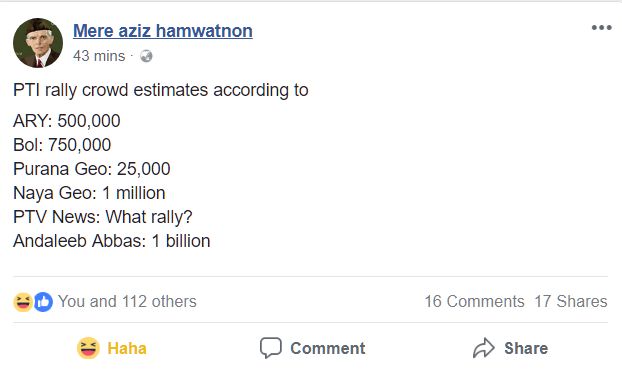Click the 'PTI rally crowd estimates' post text
Image resolution: width=622 pixels, height=371 pixels.
(x=161, y=90)
